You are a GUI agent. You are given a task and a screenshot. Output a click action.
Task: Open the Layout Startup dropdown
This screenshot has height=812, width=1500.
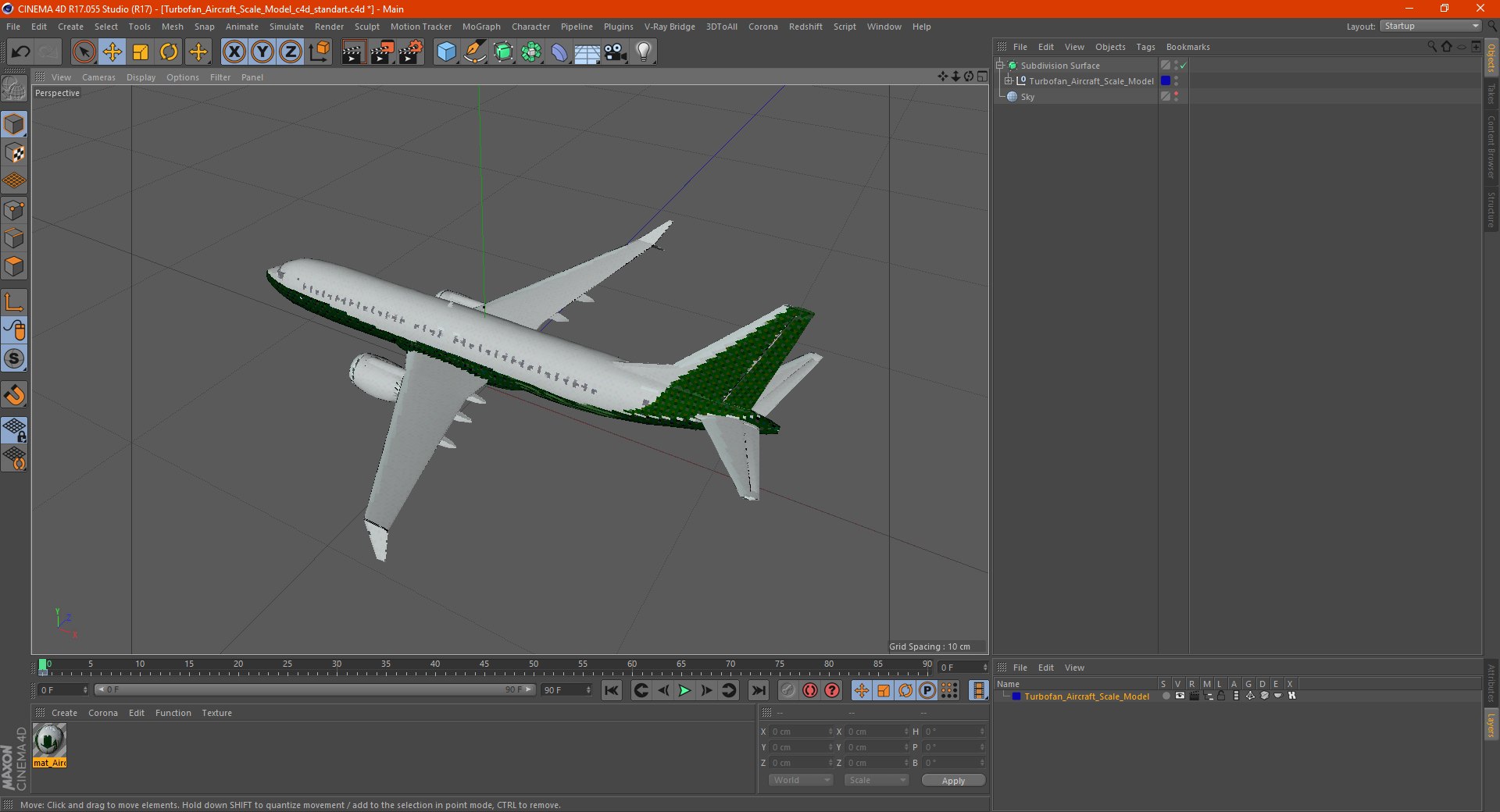(1431, 27)
